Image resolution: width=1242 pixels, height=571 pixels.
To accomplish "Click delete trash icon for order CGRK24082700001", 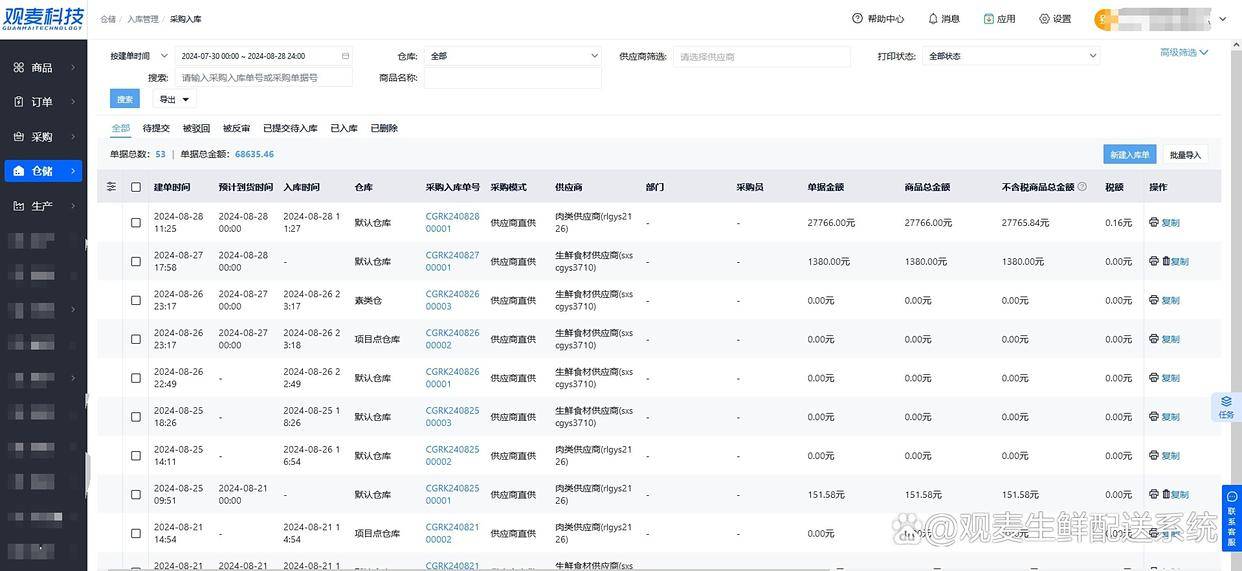I will click(1166, 262).
